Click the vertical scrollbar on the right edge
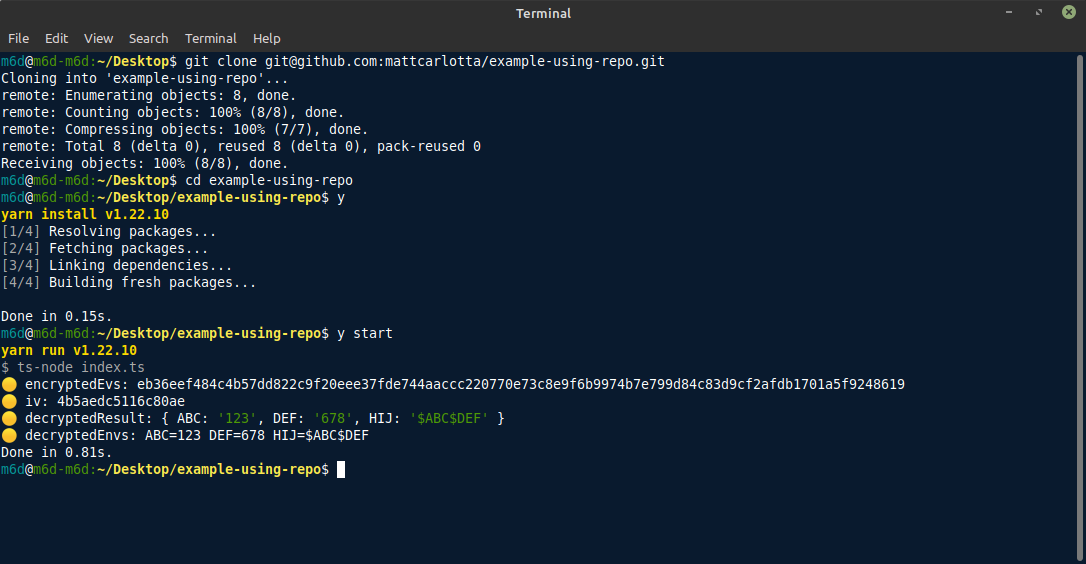The width and height of the screenshot is (1086, 564). coord(1080,308)
